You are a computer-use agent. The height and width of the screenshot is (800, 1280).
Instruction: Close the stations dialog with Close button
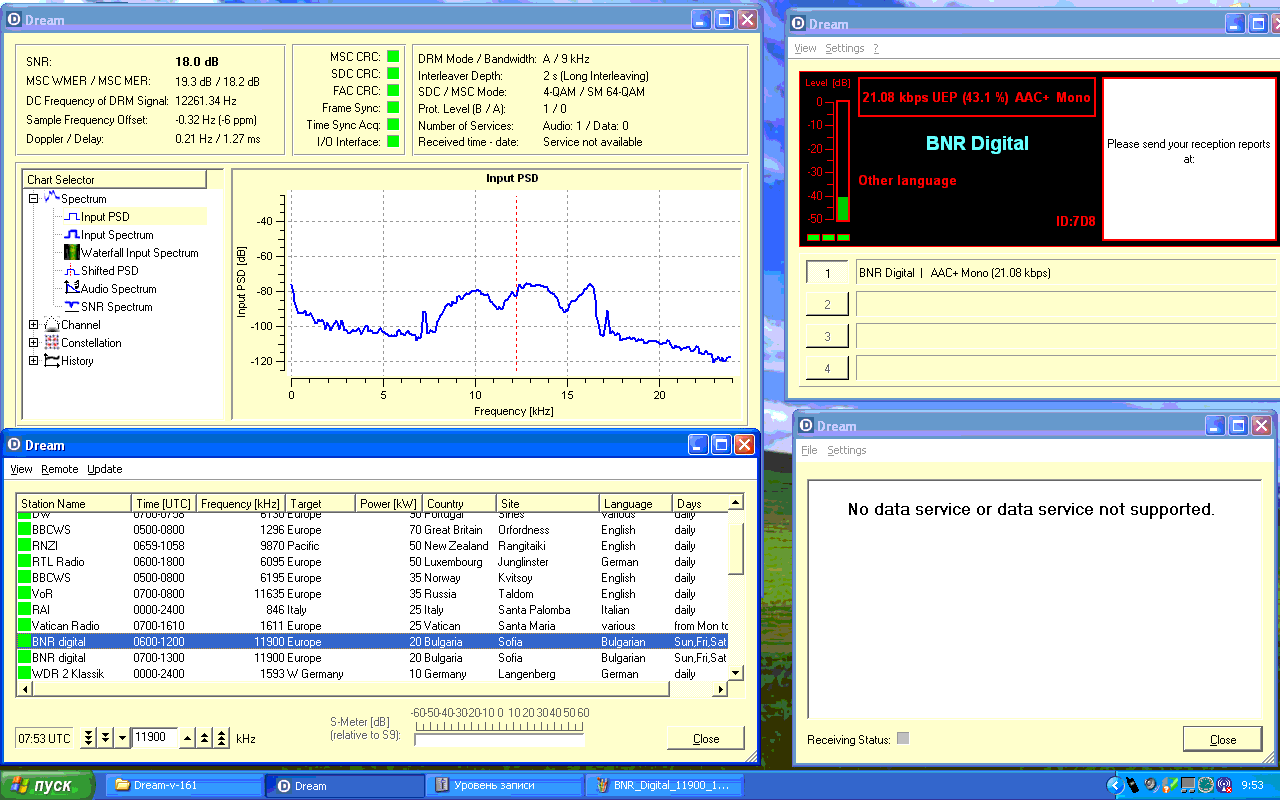coord(706,739)
